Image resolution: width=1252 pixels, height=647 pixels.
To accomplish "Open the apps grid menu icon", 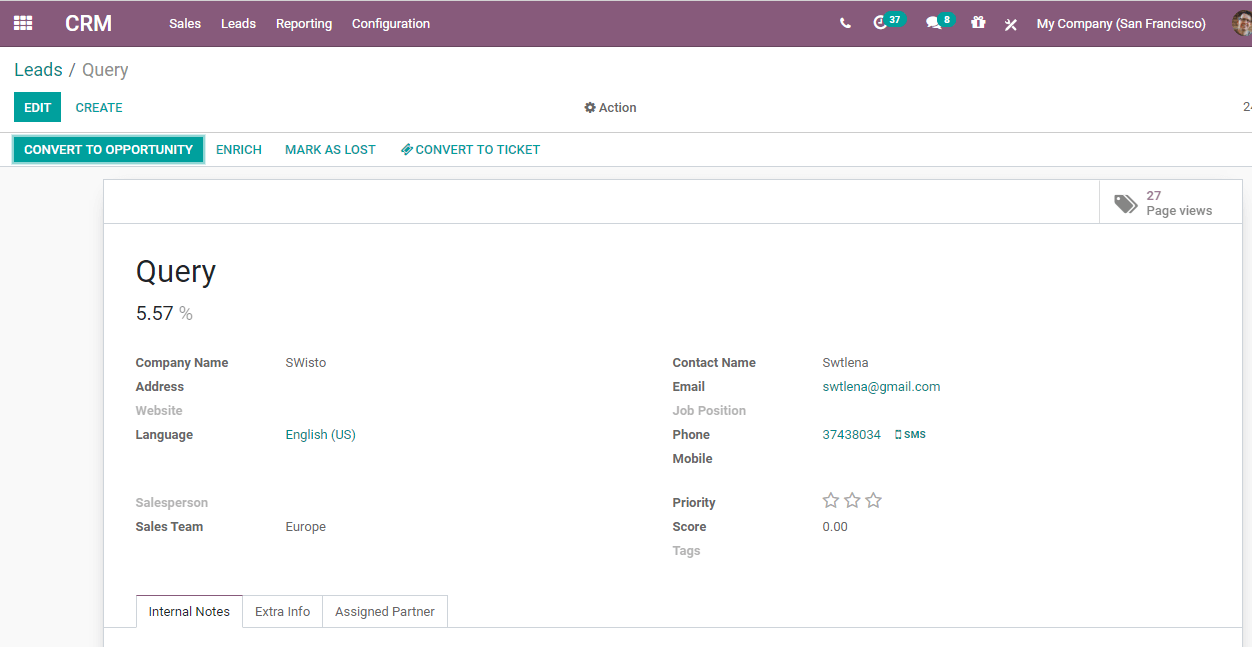I will pos(23,23).
